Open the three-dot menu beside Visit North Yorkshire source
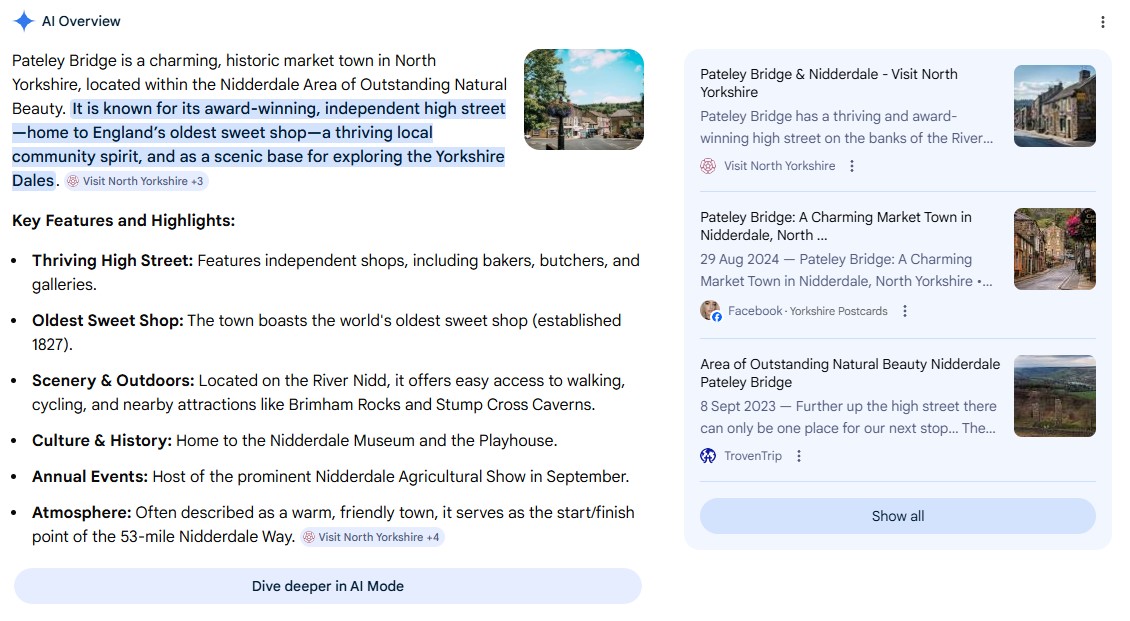 coord(852,166)
